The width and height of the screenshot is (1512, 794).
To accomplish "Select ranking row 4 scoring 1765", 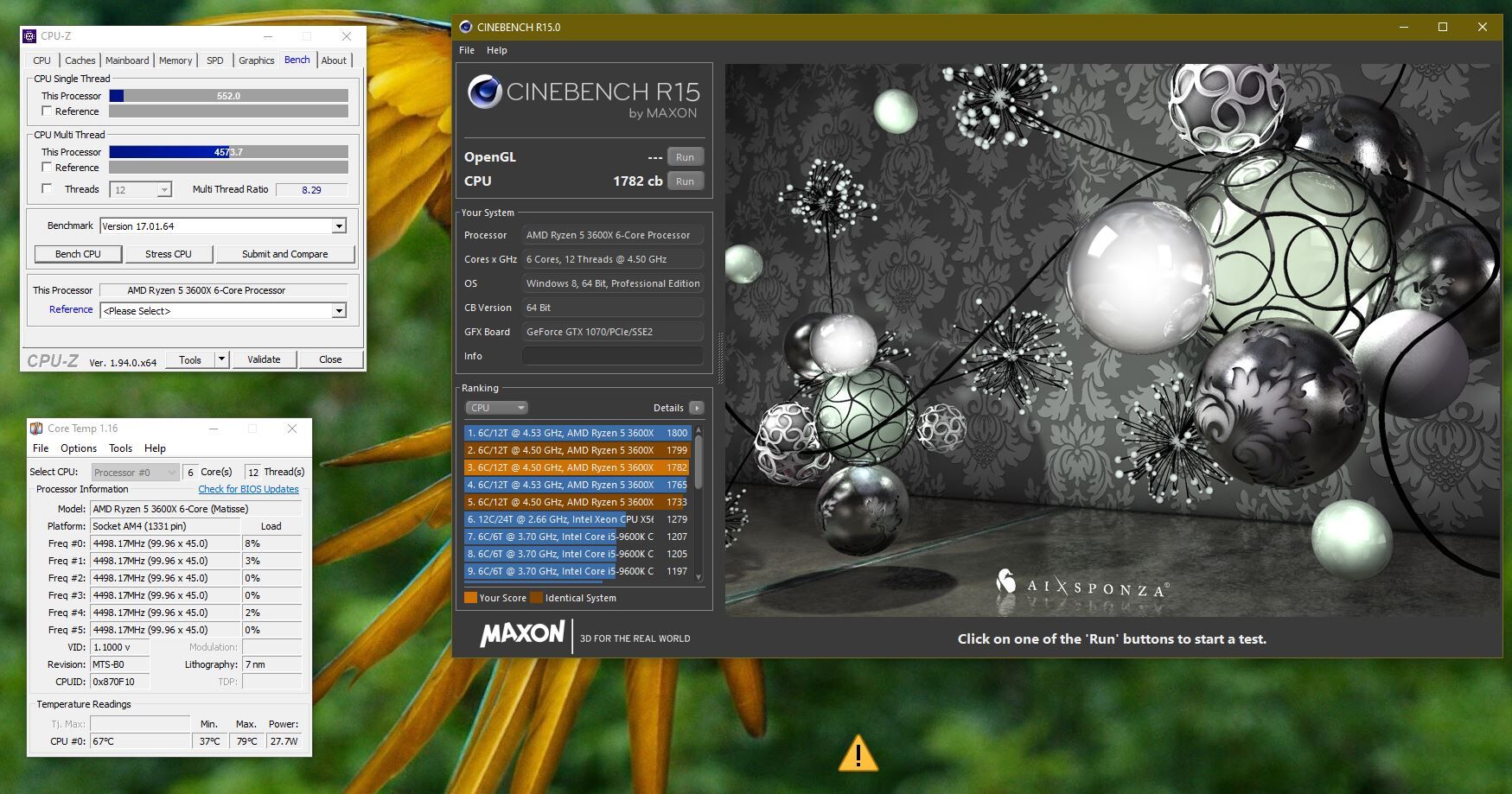I will [577, 485].
